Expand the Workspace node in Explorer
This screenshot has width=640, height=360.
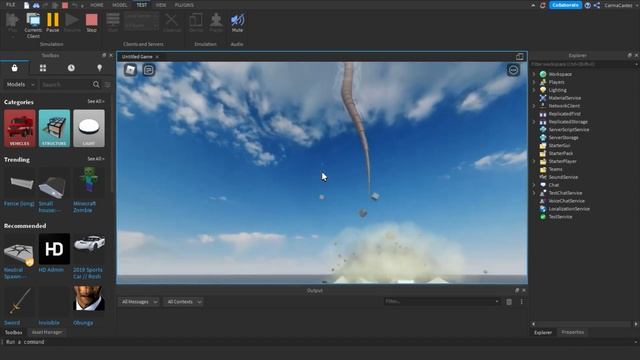534,74
